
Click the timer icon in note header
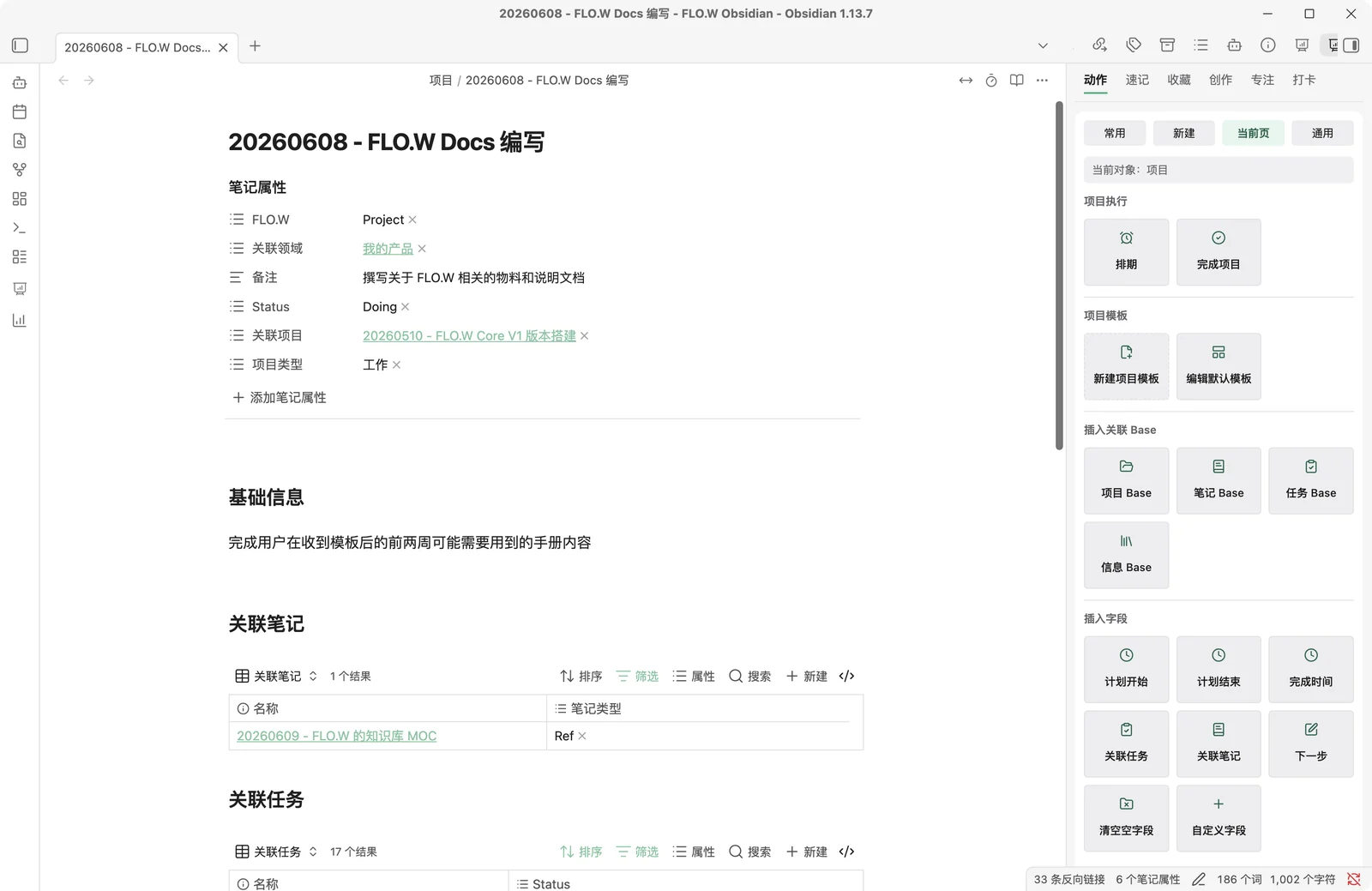click(991, 80)
